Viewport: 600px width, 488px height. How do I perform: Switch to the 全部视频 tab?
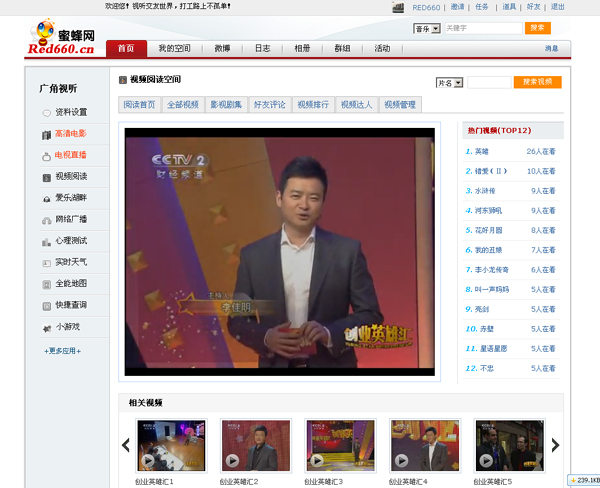click(x=183, y=105)
